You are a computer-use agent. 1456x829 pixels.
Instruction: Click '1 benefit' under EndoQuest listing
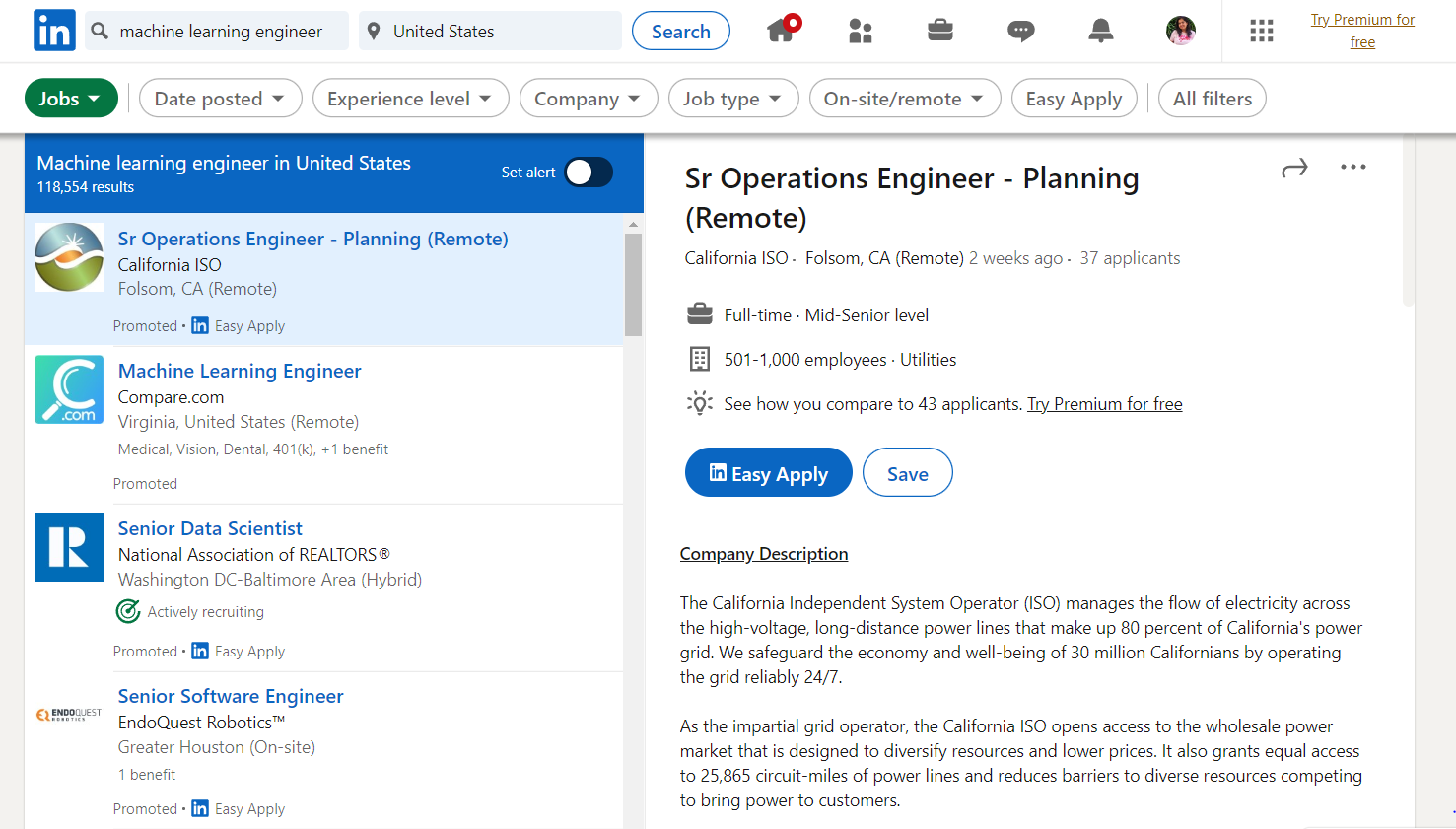(147, 775)
